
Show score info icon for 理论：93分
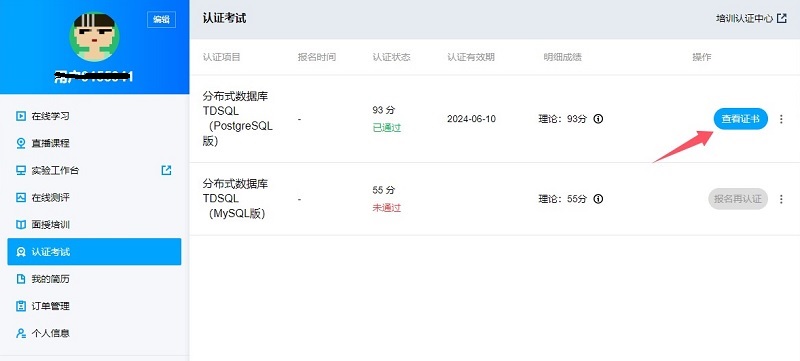pos(598,119)
